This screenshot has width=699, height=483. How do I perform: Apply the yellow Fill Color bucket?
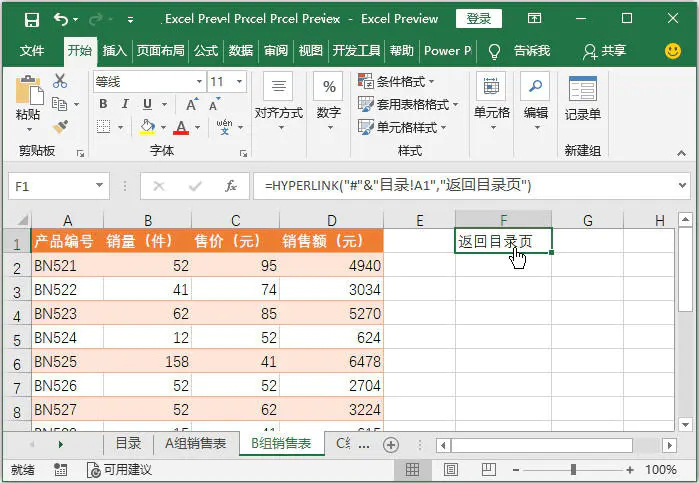(x=148, y=127)
